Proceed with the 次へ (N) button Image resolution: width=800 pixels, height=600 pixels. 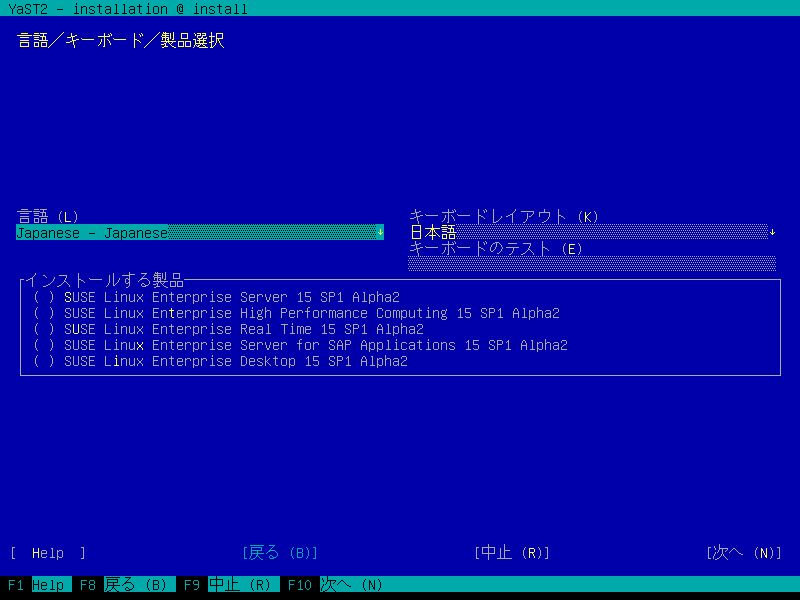(x=744, y=553)
